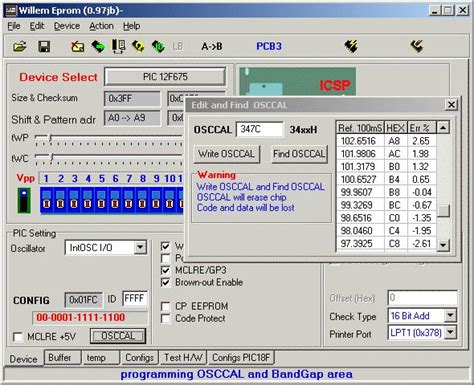This screenshot has height=385, width=474.
Task: Click the OSCCAL table scroll down arrow
Action: (443, 245)
